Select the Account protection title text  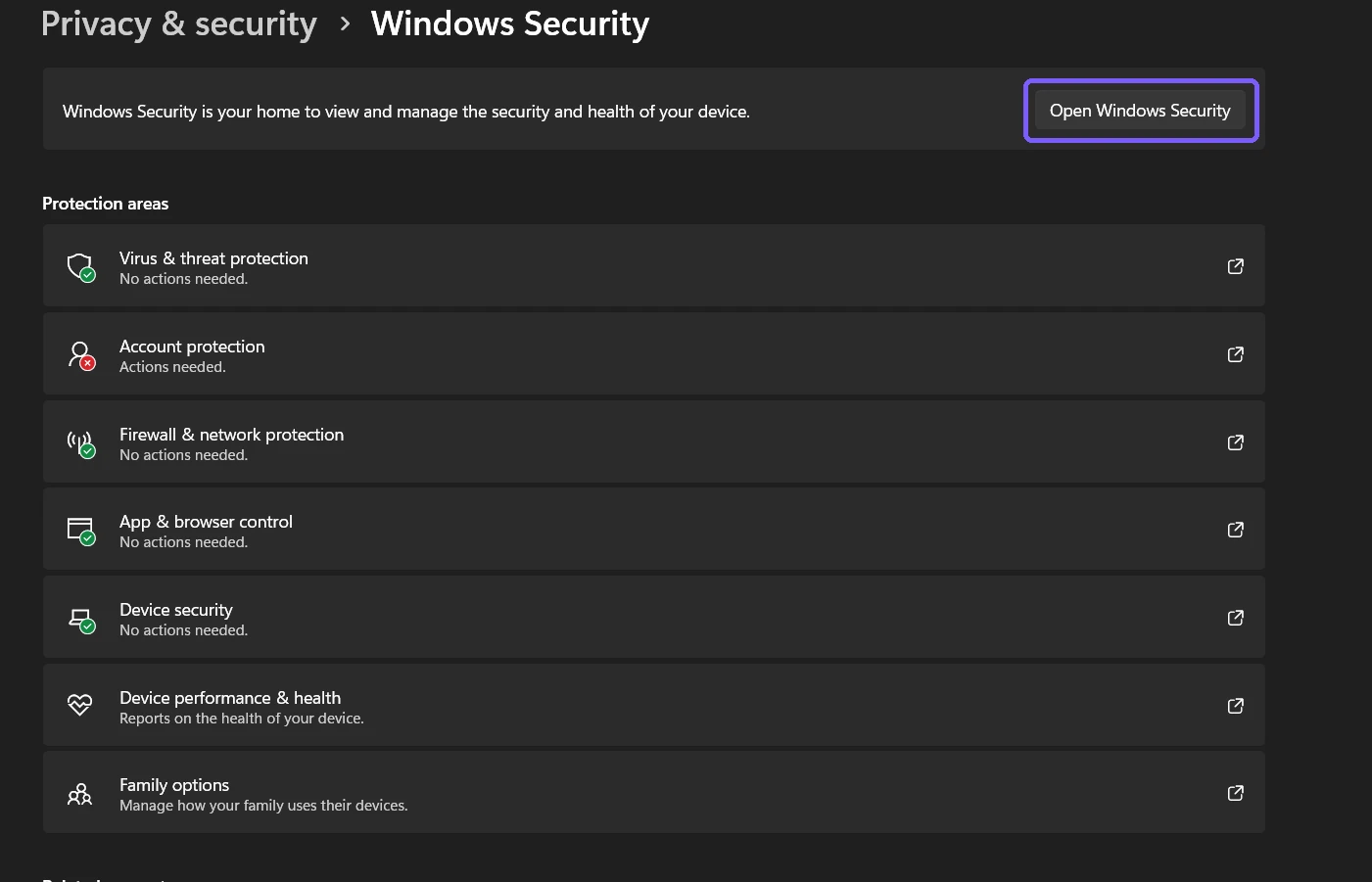(192, 347)
